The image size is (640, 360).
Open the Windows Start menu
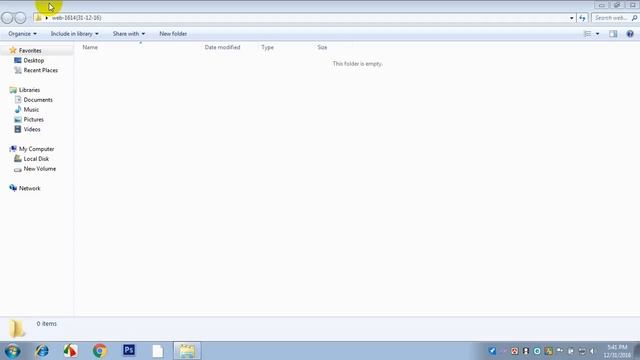13,351
